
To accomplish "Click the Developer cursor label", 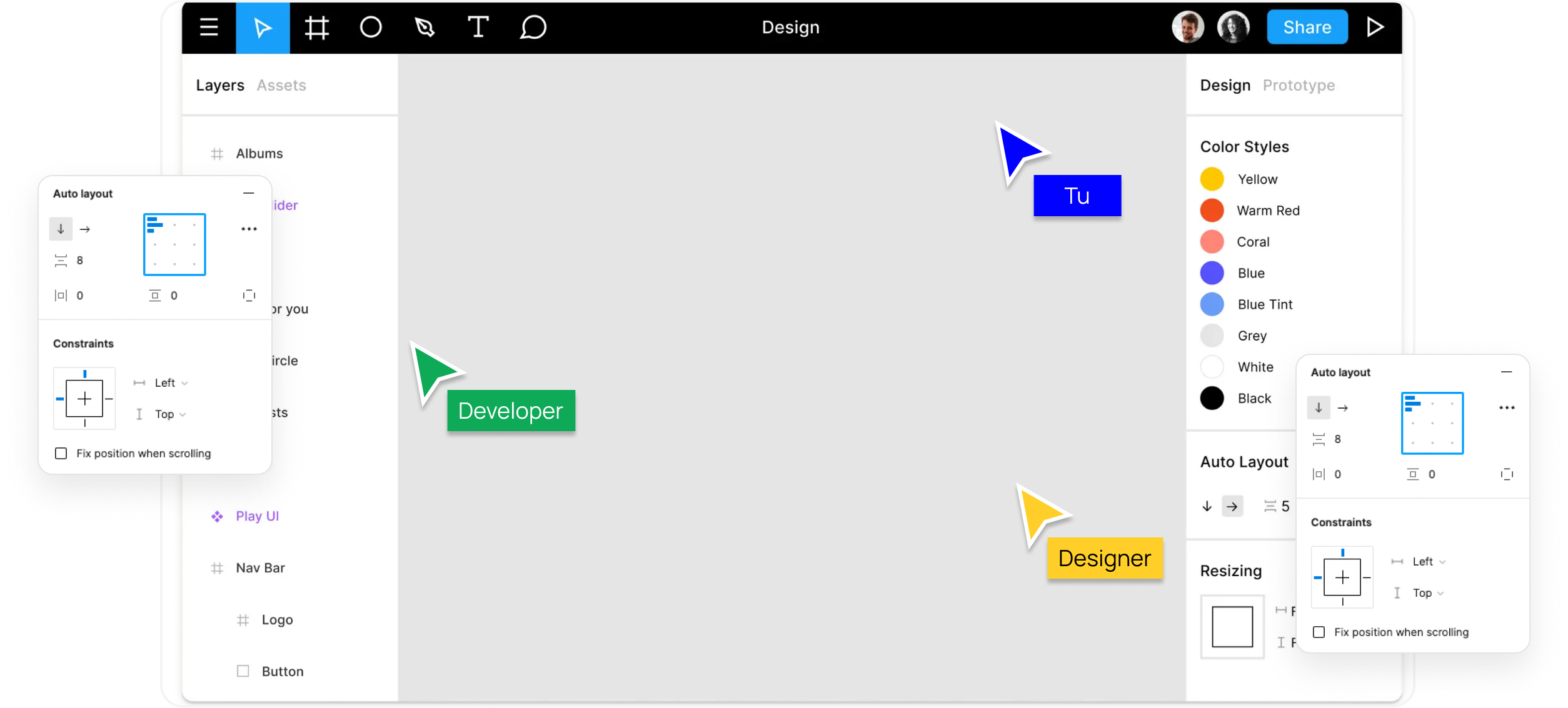I will (x=511, y=411).
